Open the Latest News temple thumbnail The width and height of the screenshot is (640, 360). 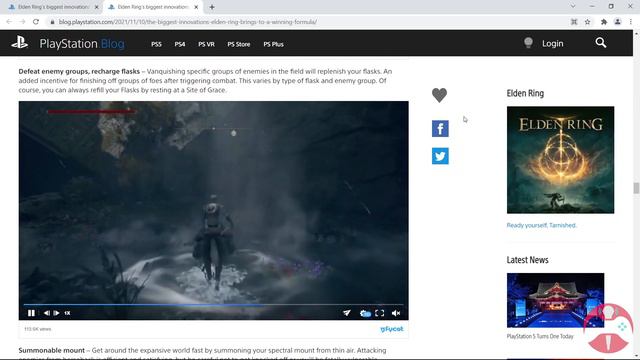point(556,300)
